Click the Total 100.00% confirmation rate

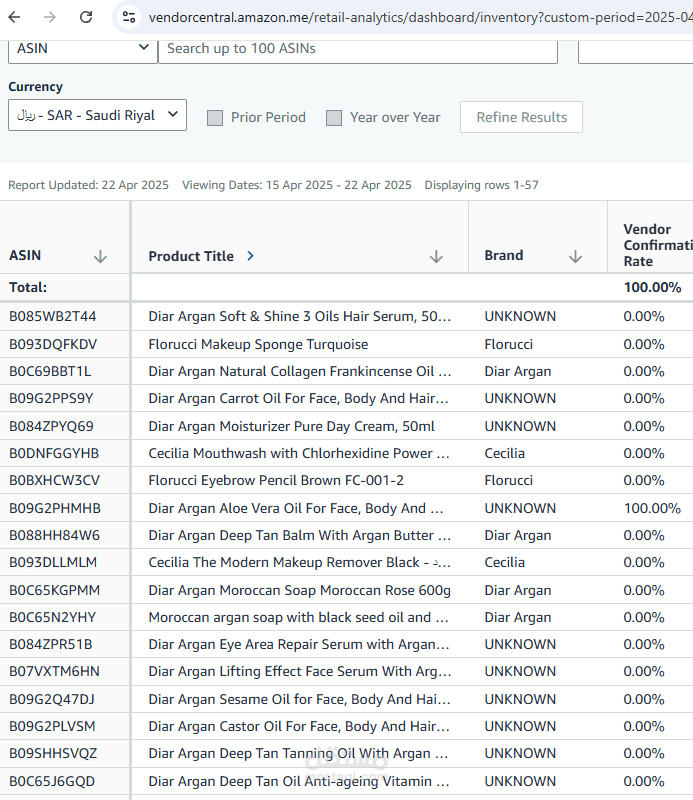click(x=652, y=288)
